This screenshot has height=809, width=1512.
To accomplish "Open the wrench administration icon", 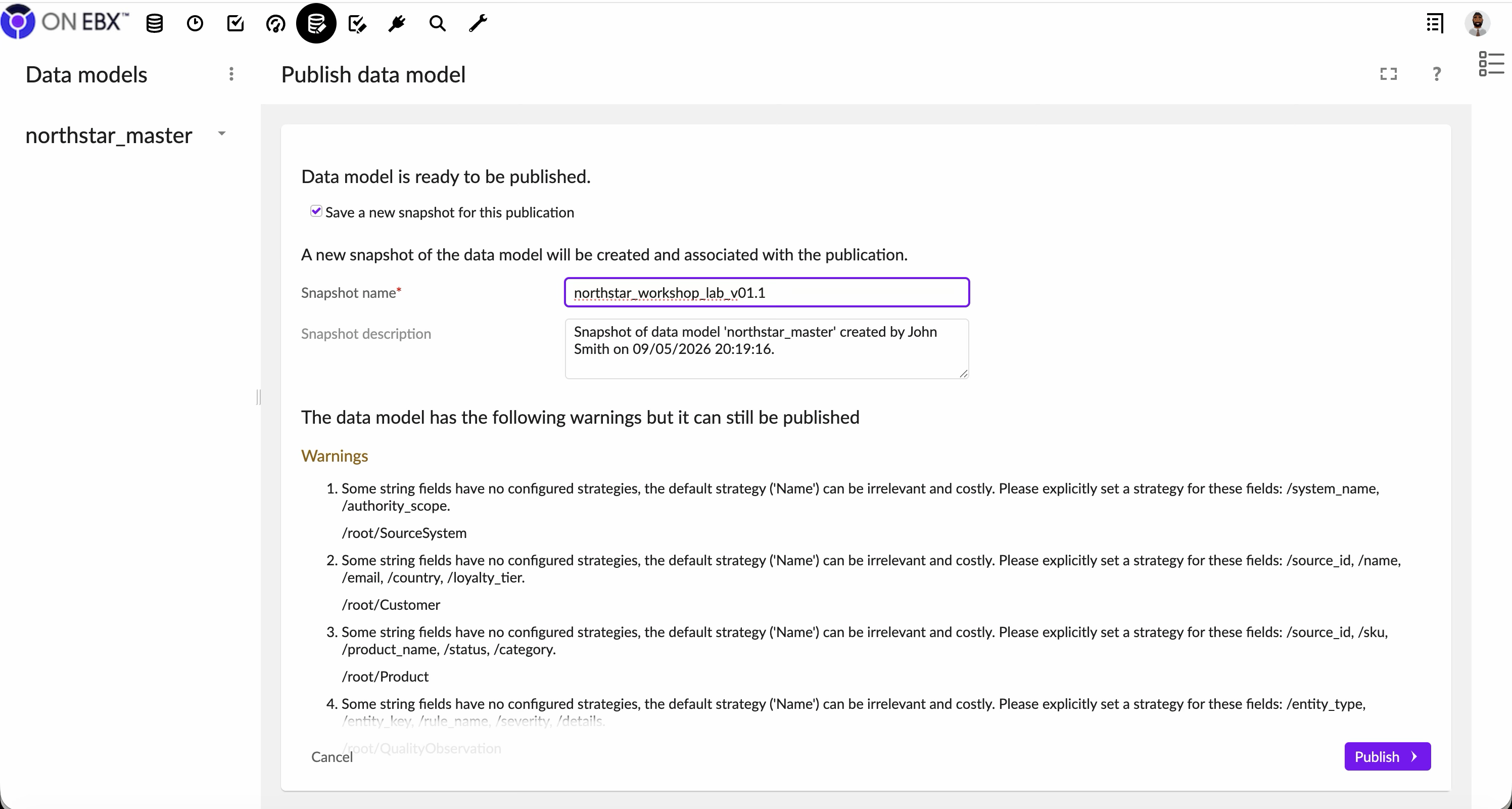I will click(479, 23).
